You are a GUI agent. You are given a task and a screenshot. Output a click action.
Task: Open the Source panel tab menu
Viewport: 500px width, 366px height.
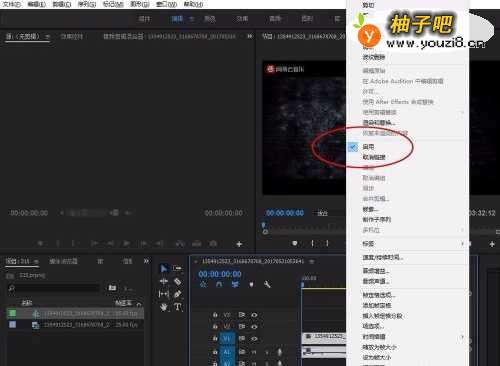[x=48, y=36]
